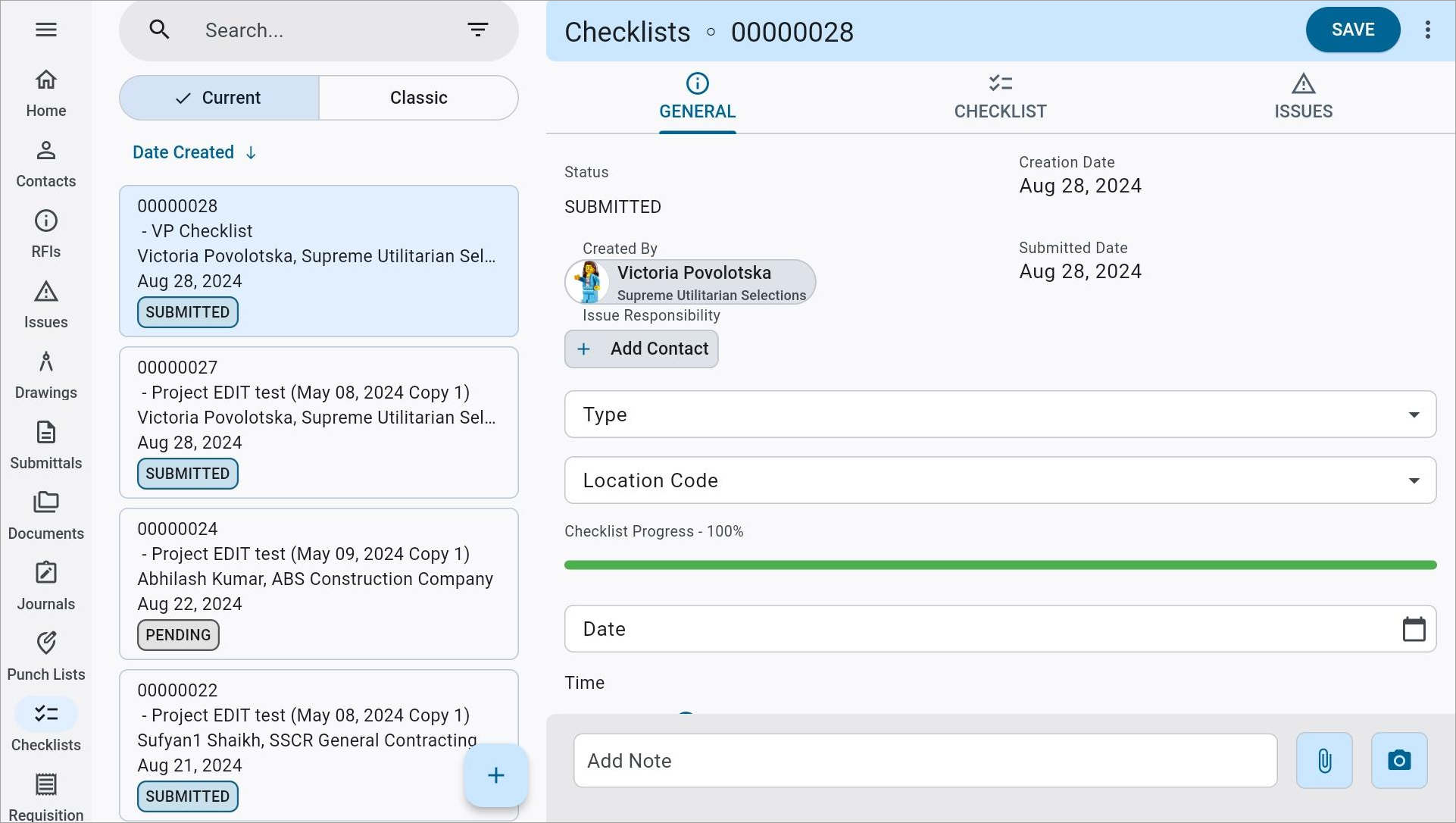Click the SAVE button

pos(1352,30)
